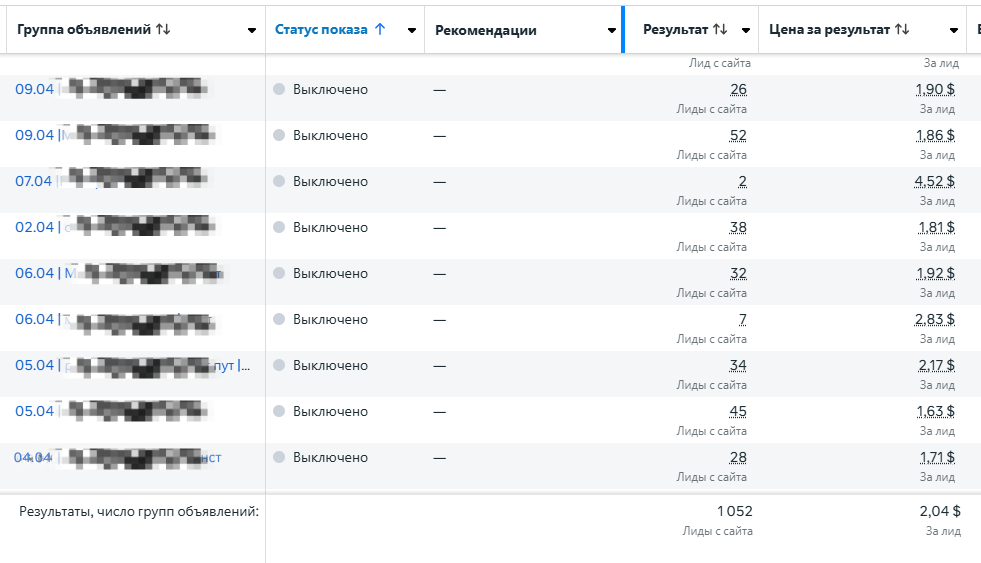Click Выключено status in 1,90 $ row
This screenshot has width=981, height=563.
(330, 89)
